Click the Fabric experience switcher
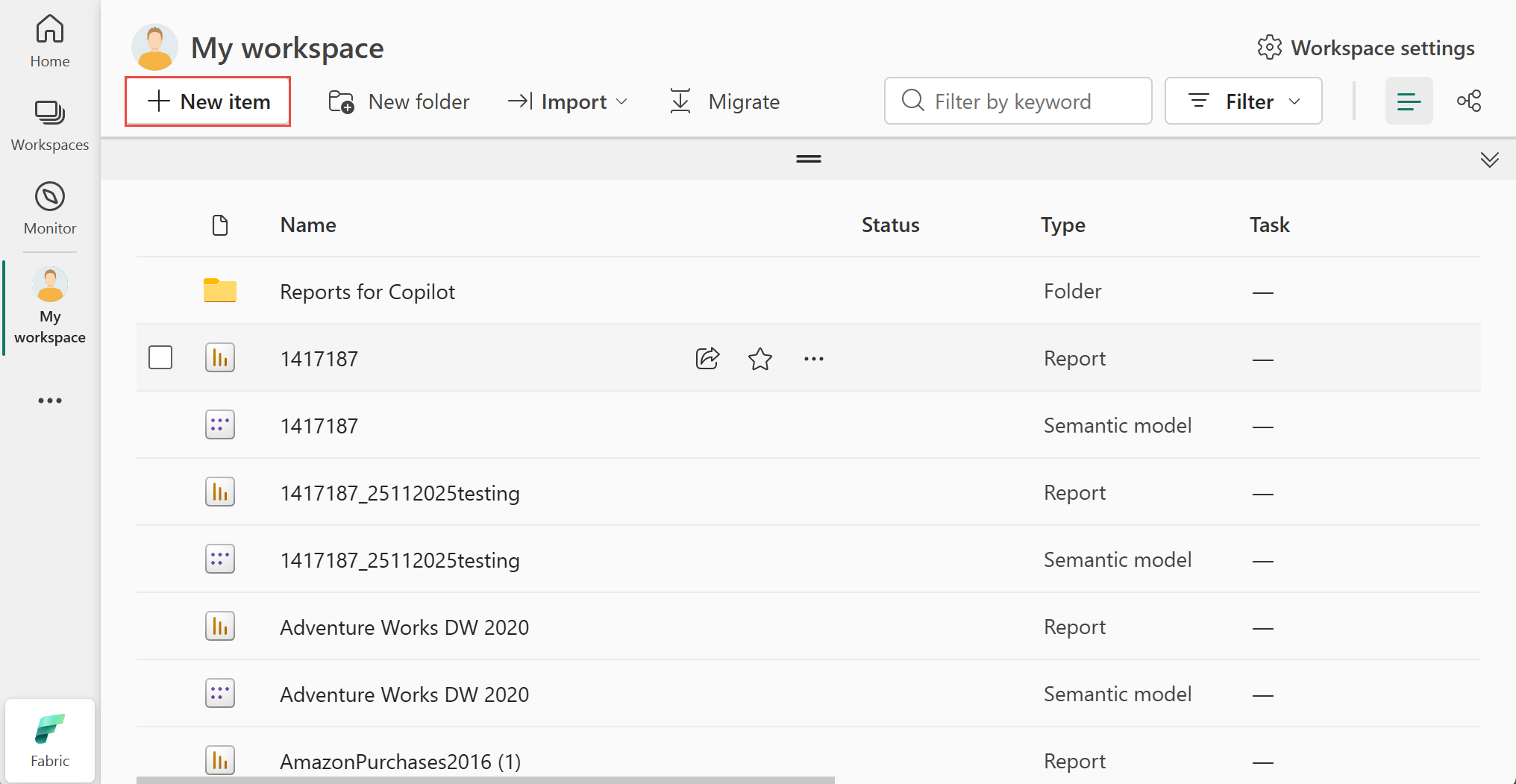Viewport: 1516px width, 784px height. pyautogui.click(x=50, y=741)
